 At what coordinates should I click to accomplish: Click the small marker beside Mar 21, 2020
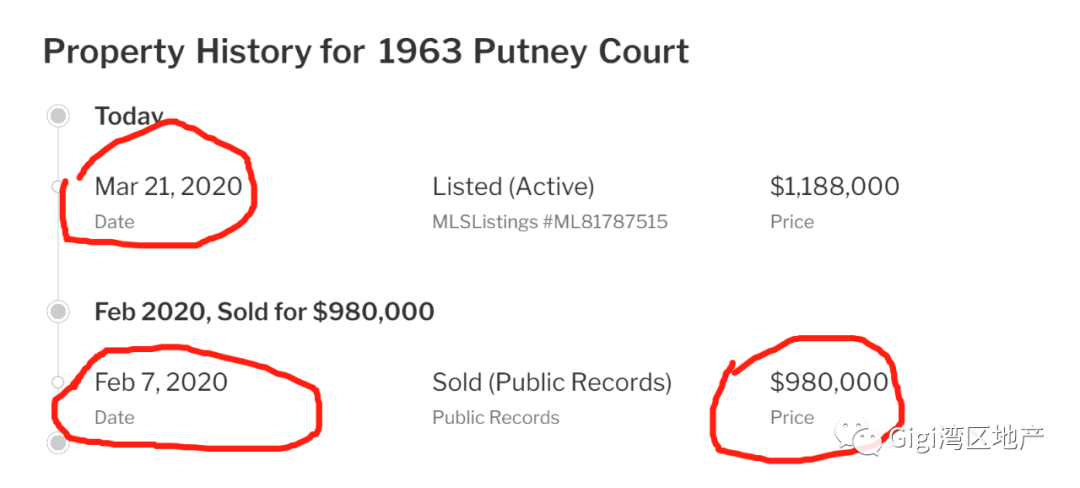[58, 186]
